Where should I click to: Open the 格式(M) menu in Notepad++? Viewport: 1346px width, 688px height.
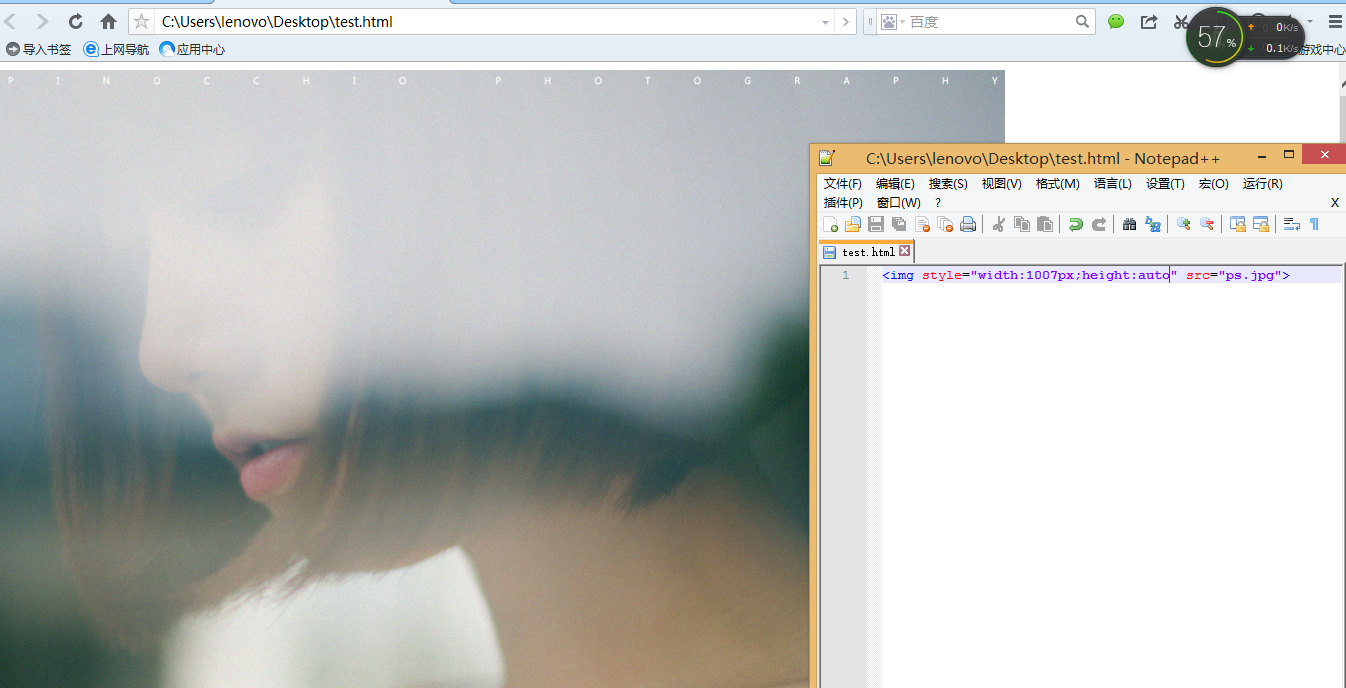(x=1057, y=184)
